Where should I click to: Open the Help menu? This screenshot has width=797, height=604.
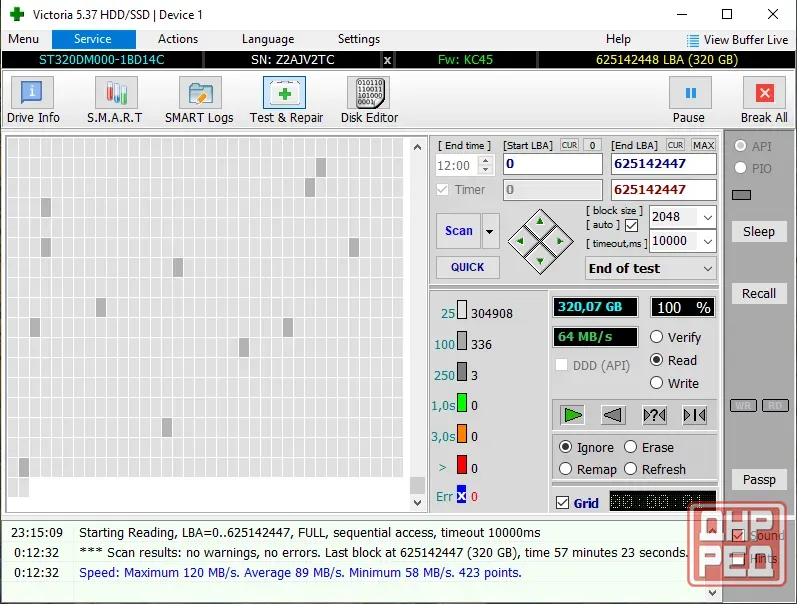pyautogui.click(x=618, y=39)
